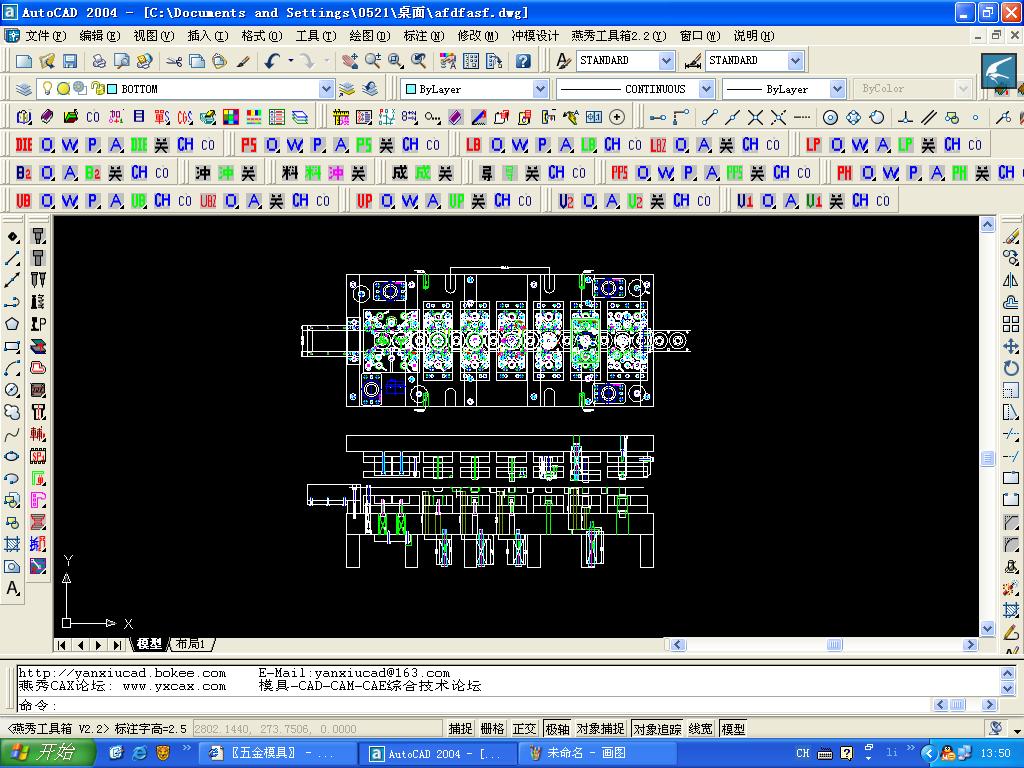Click the jump-to-first-tab arrow button
Viewport: 1024px width, 768px height.
tap(62, 645)
